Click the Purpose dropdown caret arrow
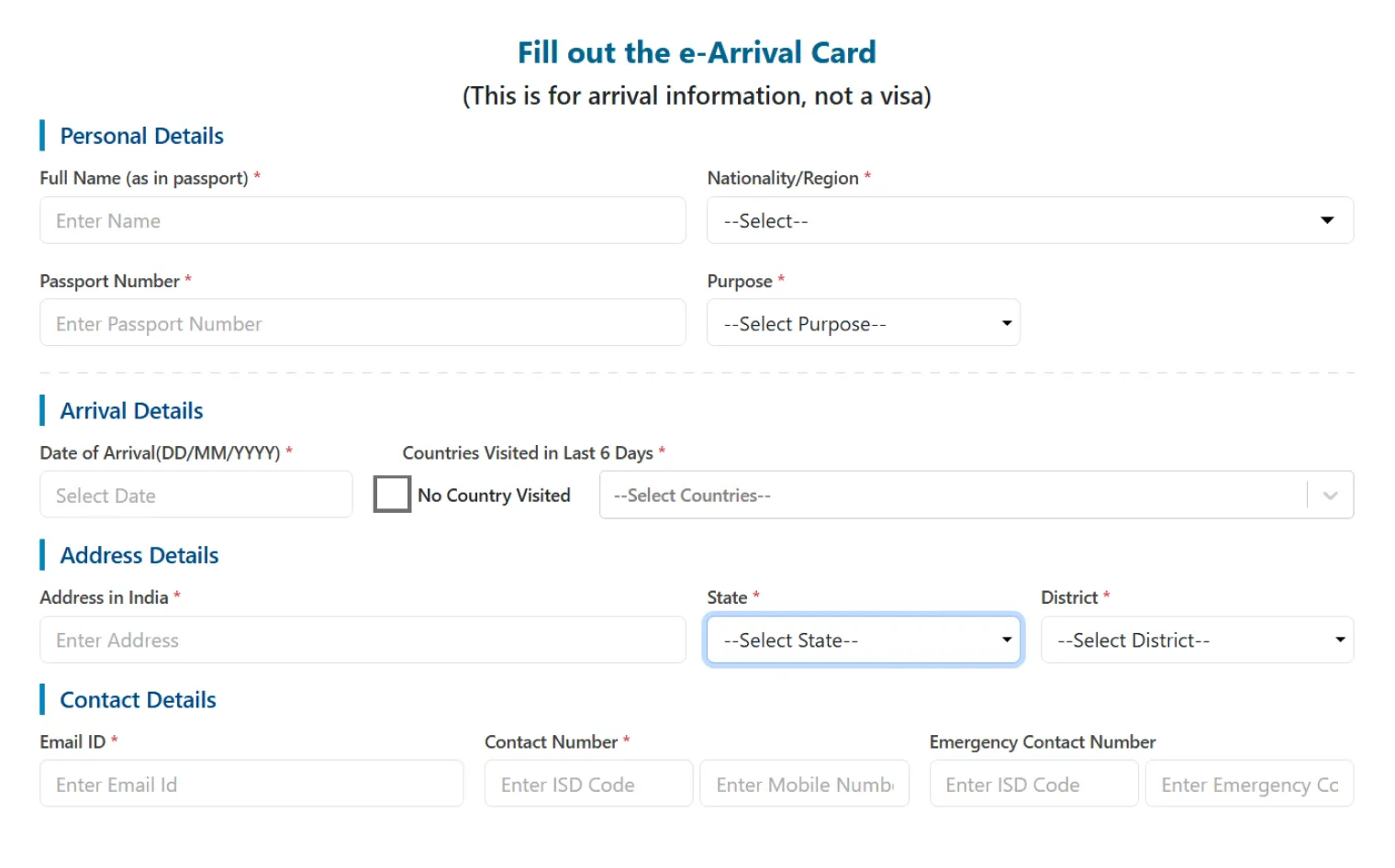The width and height of the screenshot is (1395, 868). (x=1006, y=323)
